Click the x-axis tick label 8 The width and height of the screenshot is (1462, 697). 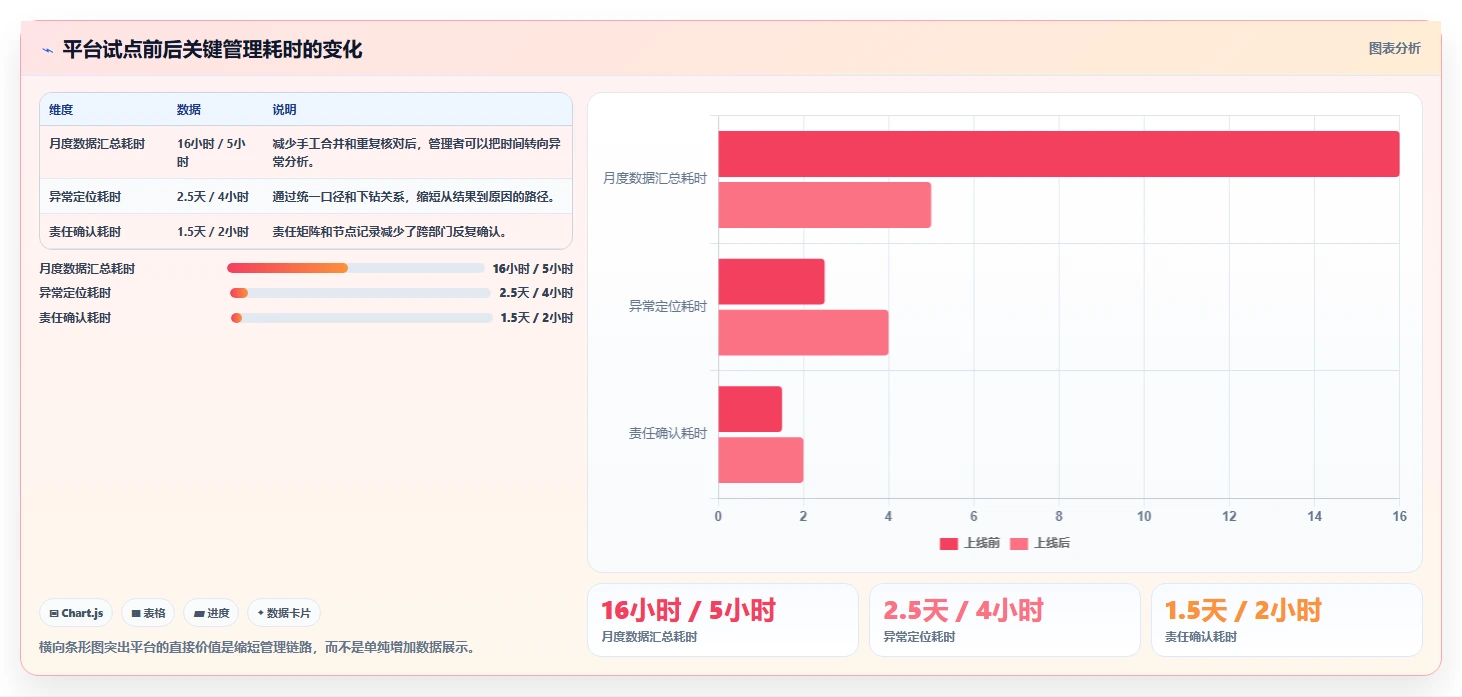[x=1059, y=517]
